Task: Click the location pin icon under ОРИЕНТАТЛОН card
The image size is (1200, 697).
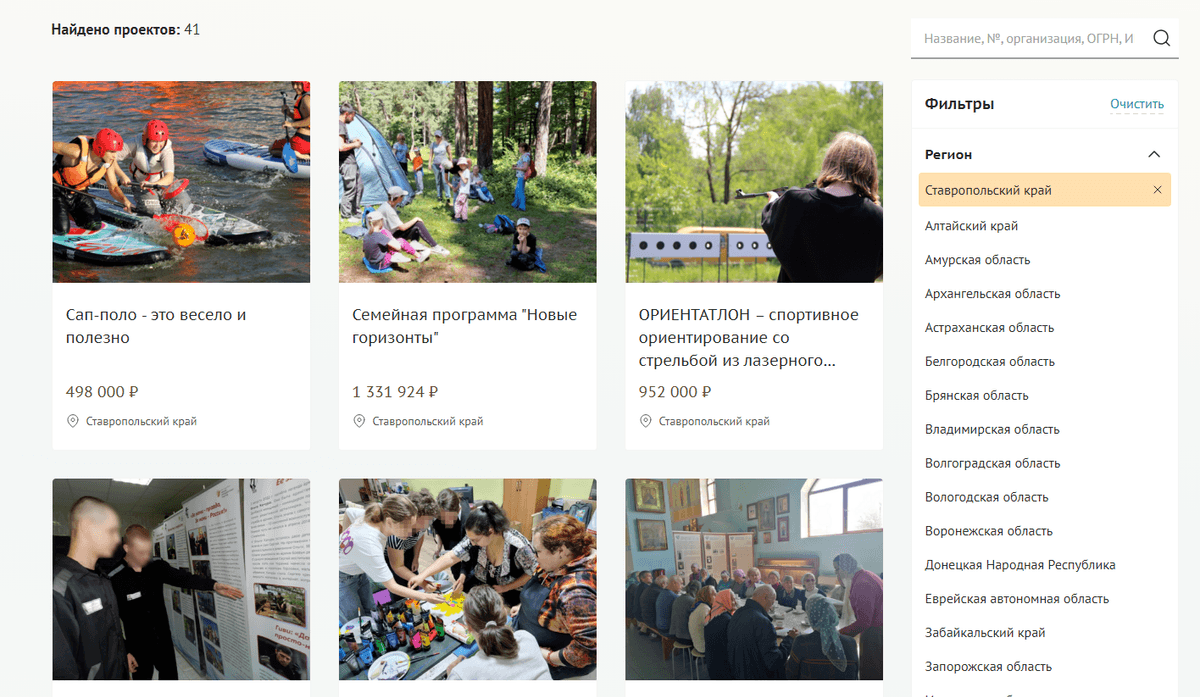Action: 645,421
